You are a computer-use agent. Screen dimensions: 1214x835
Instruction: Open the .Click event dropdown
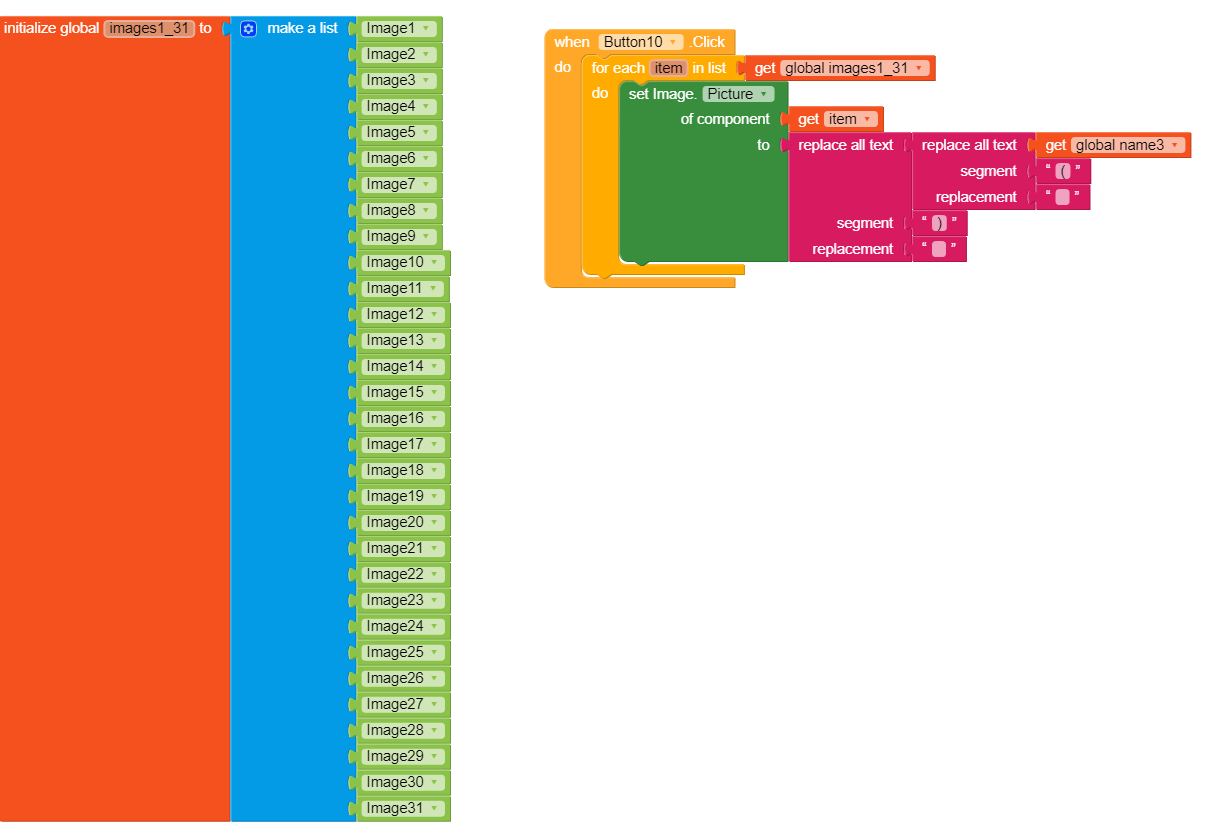711,42
